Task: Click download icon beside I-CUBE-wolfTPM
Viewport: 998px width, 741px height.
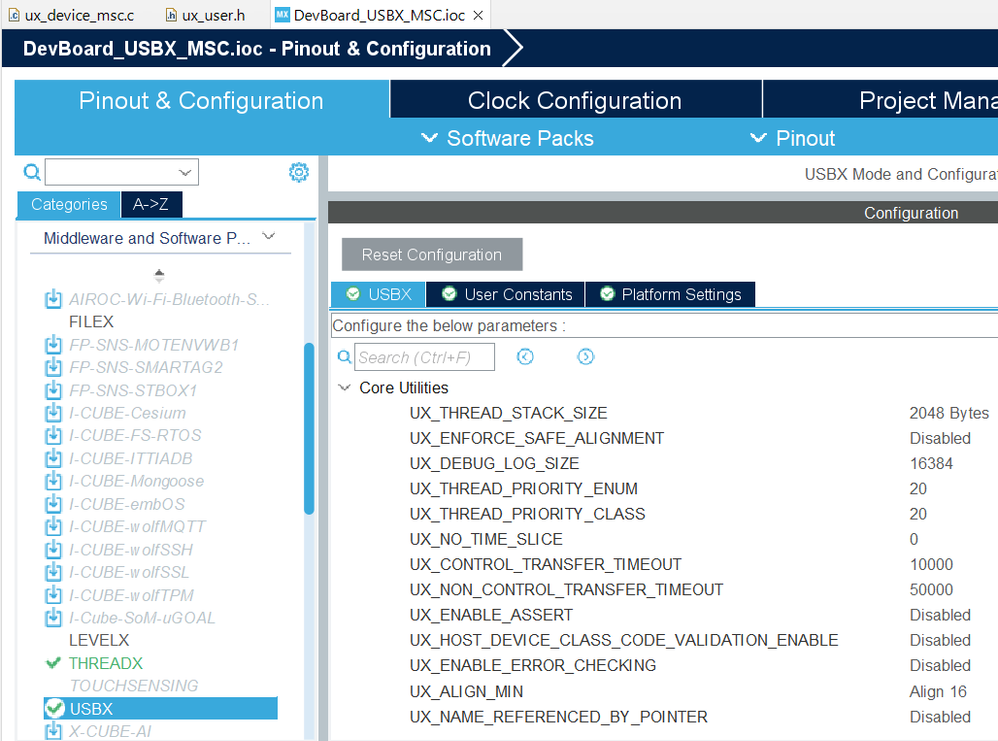Action: coord(53,595)
